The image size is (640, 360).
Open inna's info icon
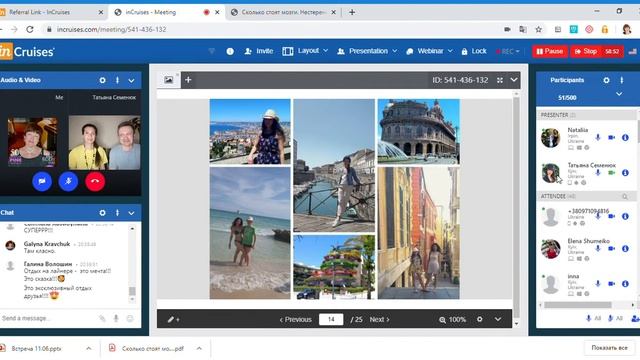[625, 284]
